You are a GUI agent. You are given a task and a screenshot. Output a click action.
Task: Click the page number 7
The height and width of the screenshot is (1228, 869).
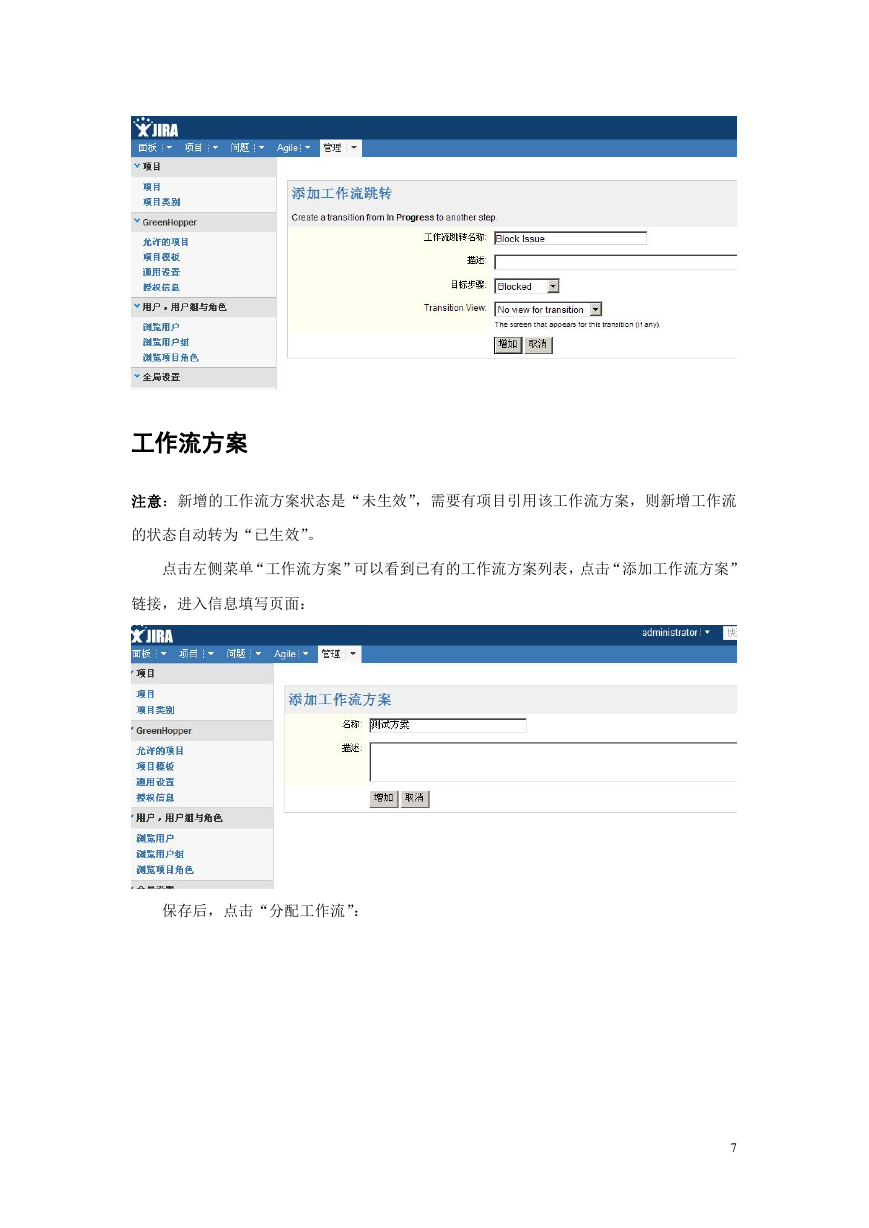click(733, 1147)
